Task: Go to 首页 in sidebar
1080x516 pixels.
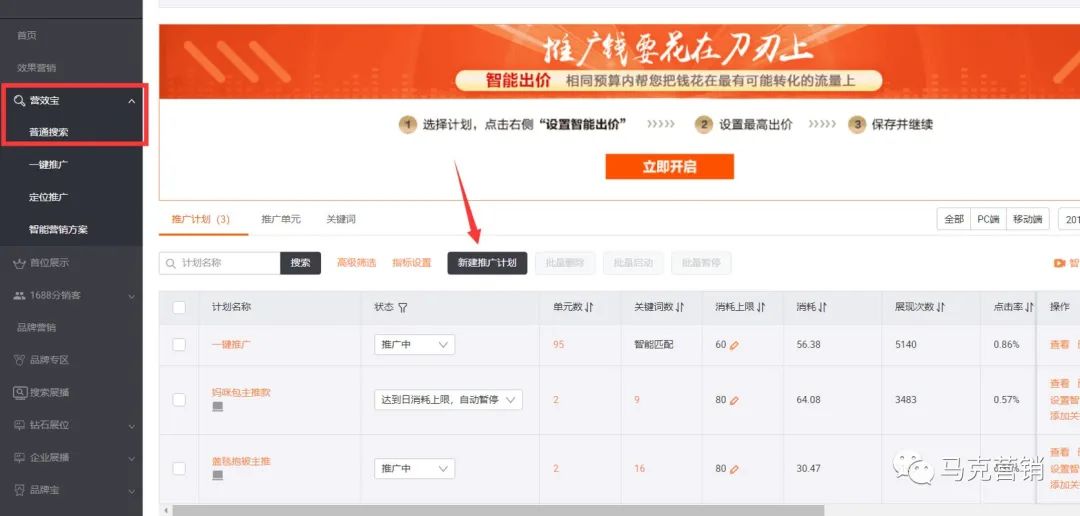Action: click(x=27, y=35)
